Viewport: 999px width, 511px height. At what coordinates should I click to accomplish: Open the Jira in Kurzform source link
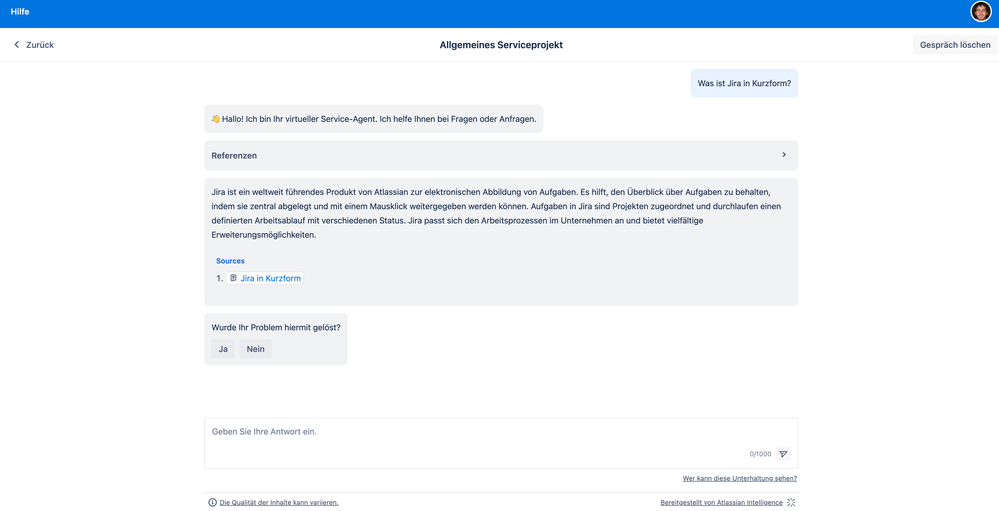[x=265, y=278]
